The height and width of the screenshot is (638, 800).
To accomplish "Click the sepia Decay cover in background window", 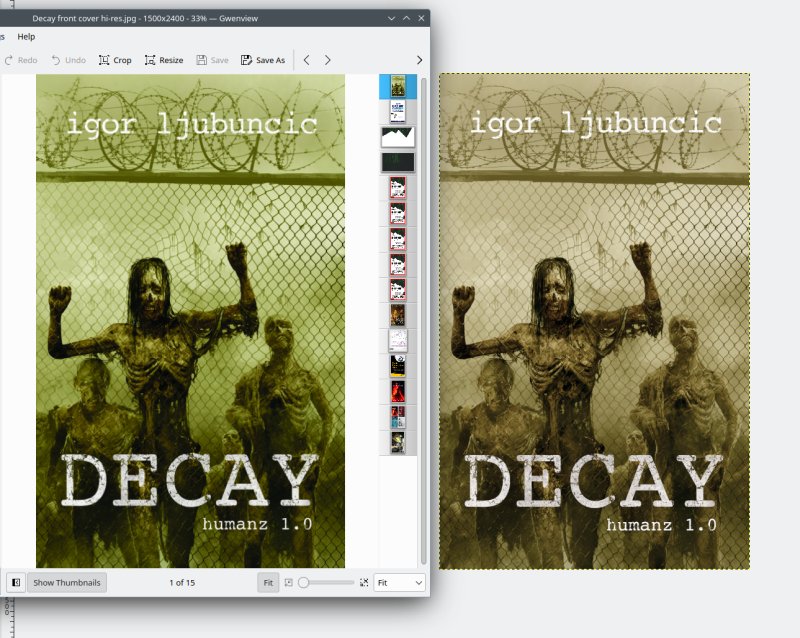I will point(594,321).
